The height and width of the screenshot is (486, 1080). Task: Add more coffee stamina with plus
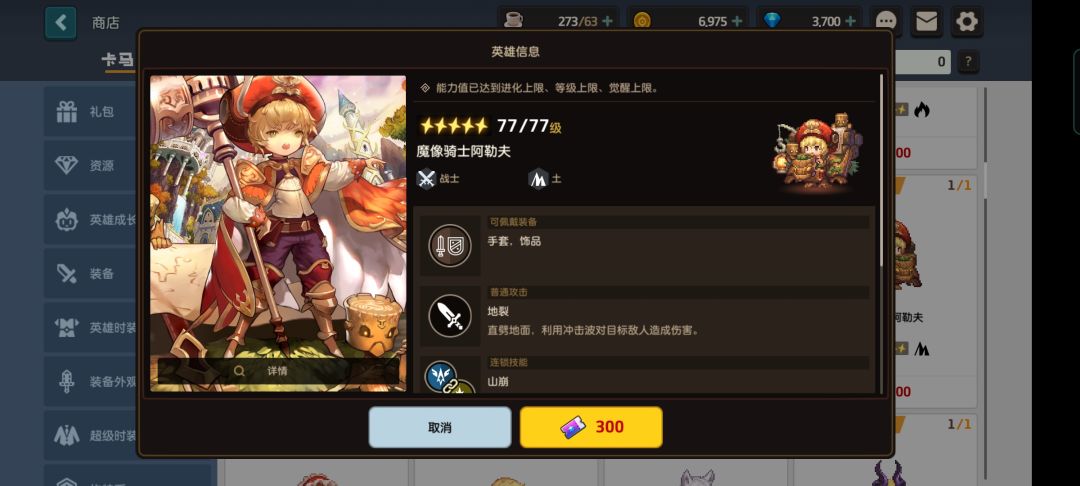click(608, 21)
